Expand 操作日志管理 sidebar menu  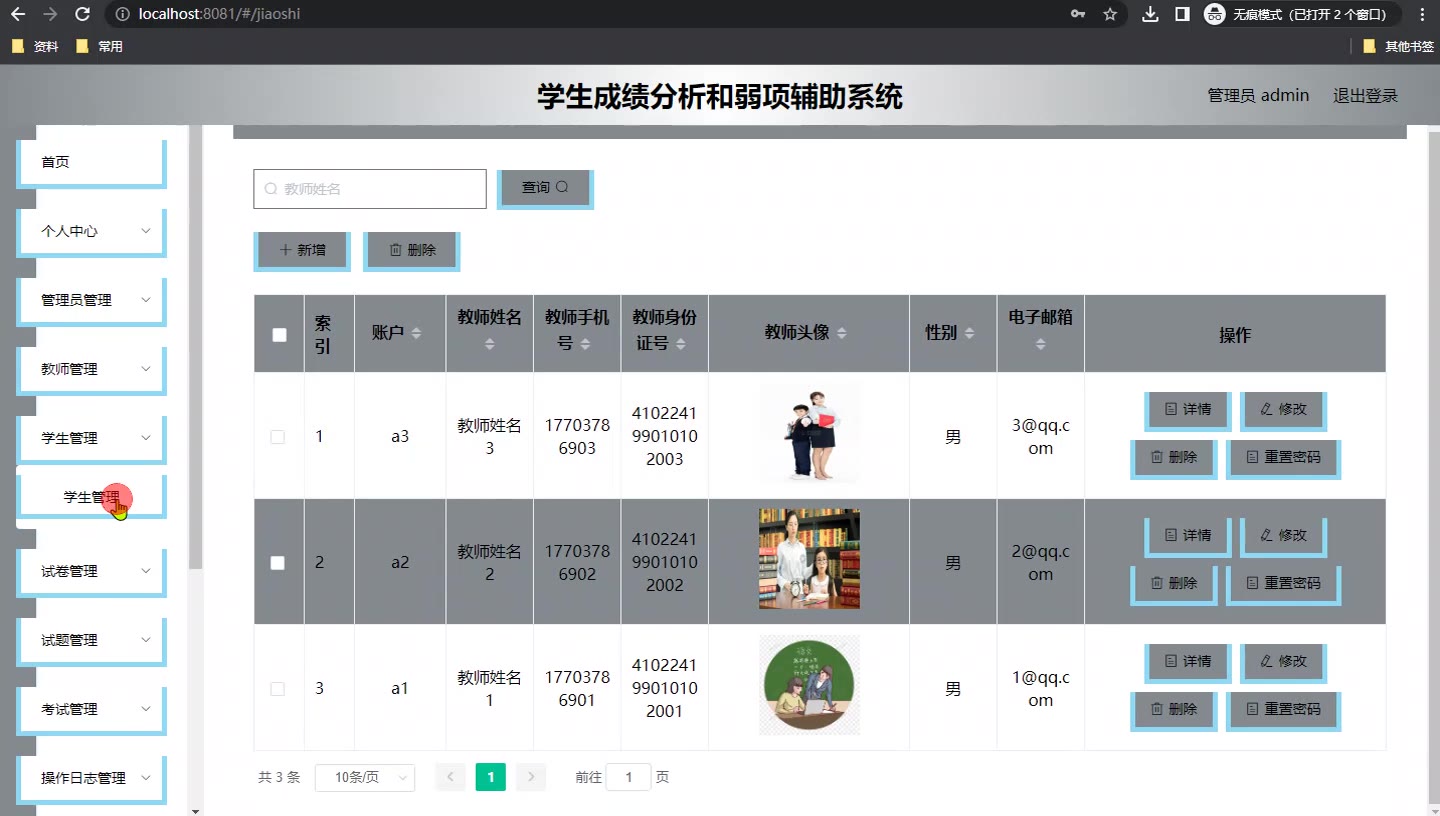(92, 778)
